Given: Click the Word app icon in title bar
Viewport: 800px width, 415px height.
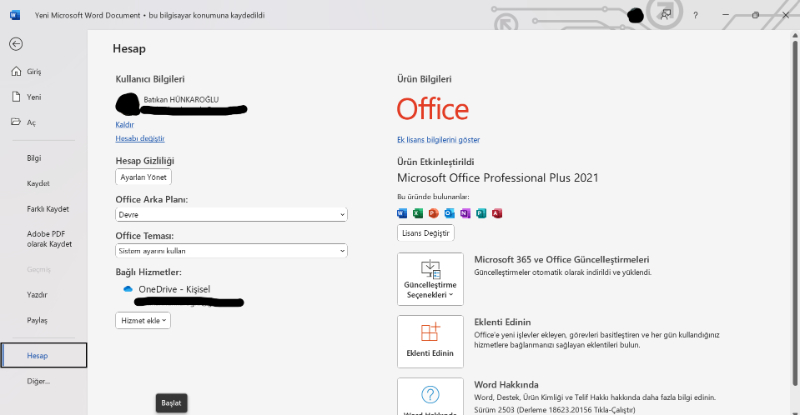Looking at the screenshot, I should [15, 15].
